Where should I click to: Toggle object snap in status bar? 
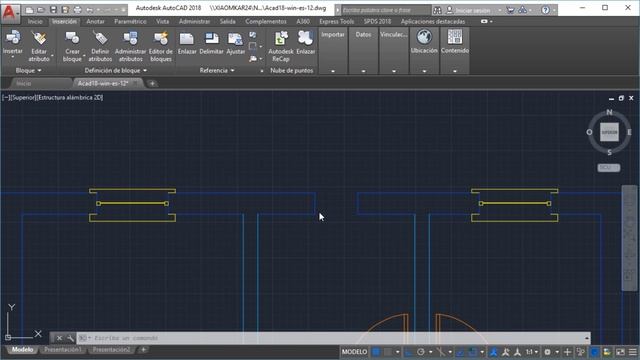(473, 352)
